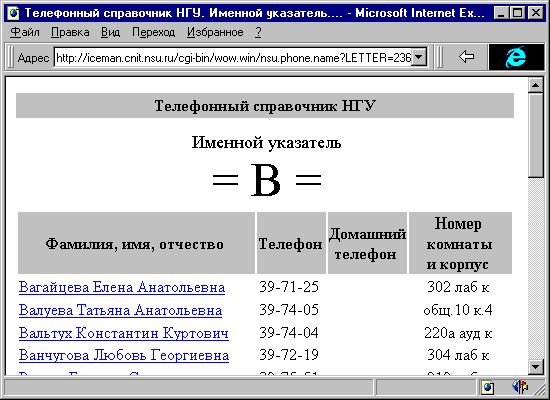
Task: Open the ? help menu
Action: click(258, 32)
